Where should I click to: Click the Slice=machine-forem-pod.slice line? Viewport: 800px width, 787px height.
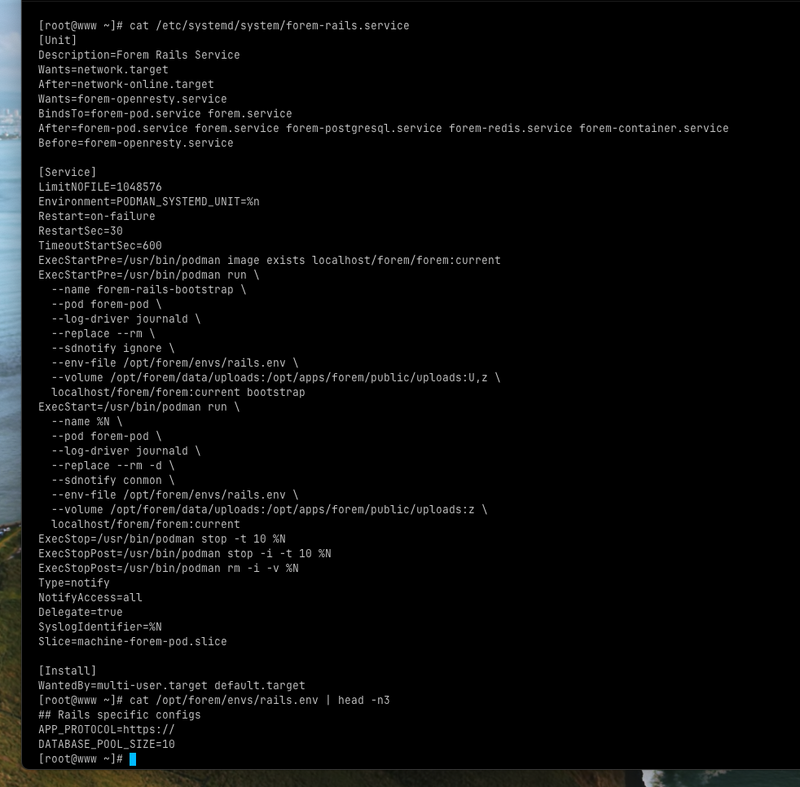(133, 641)
